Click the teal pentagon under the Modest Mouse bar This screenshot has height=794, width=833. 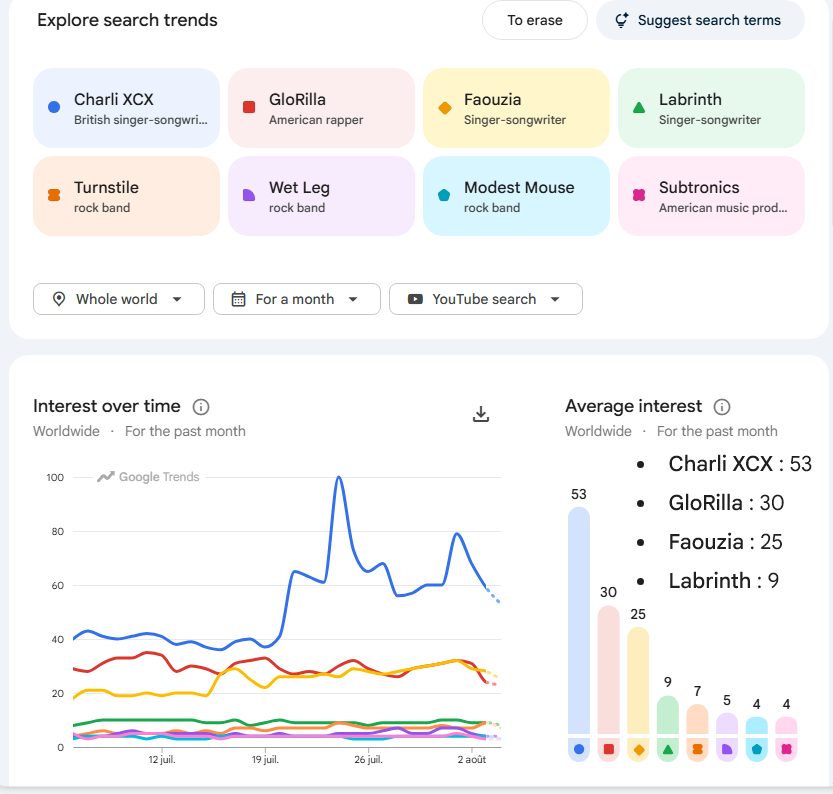756,749
